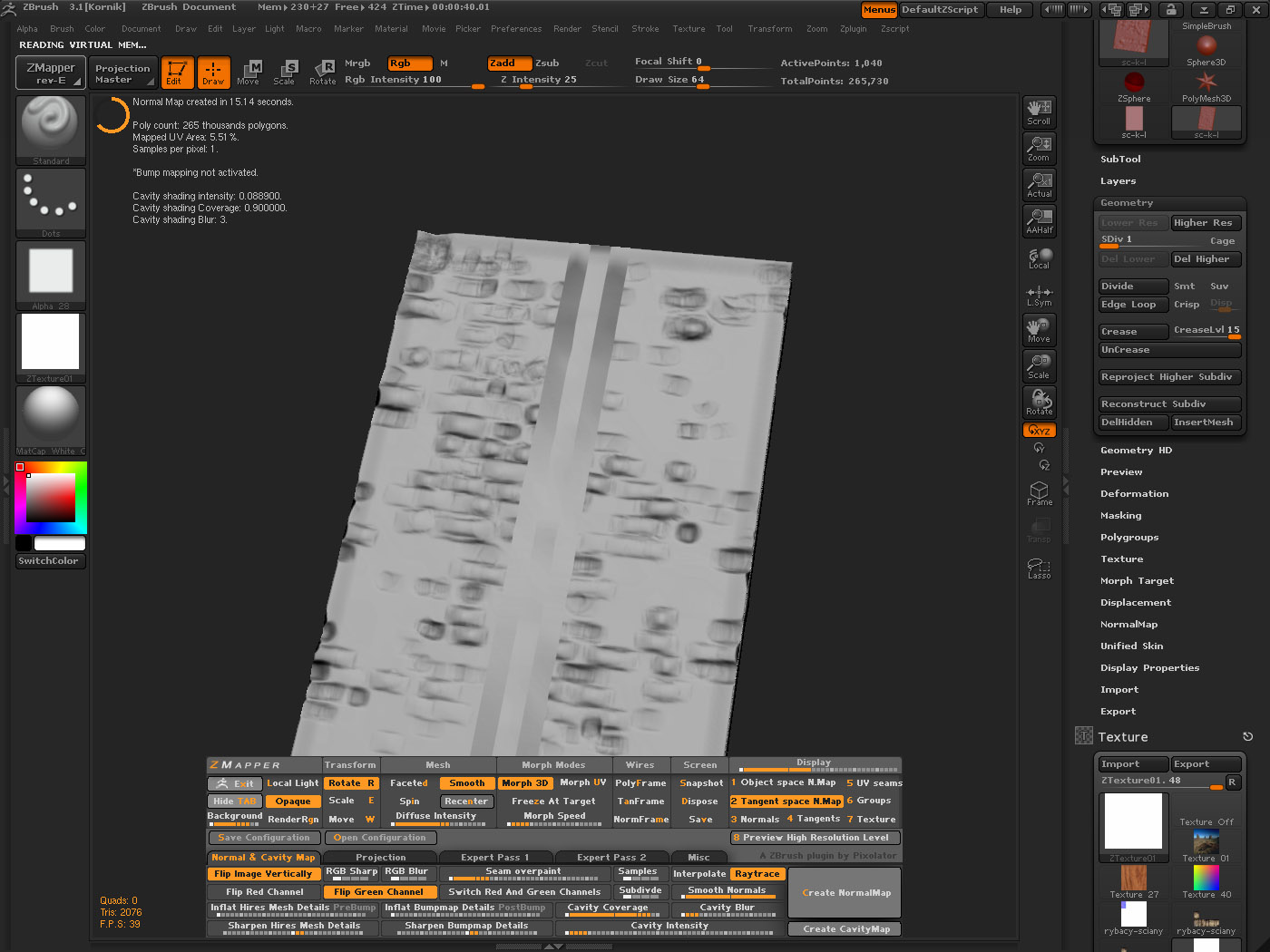1270x952 pixels.
Task: Select the Lasso selection icon
Action: pos(1039,568)
